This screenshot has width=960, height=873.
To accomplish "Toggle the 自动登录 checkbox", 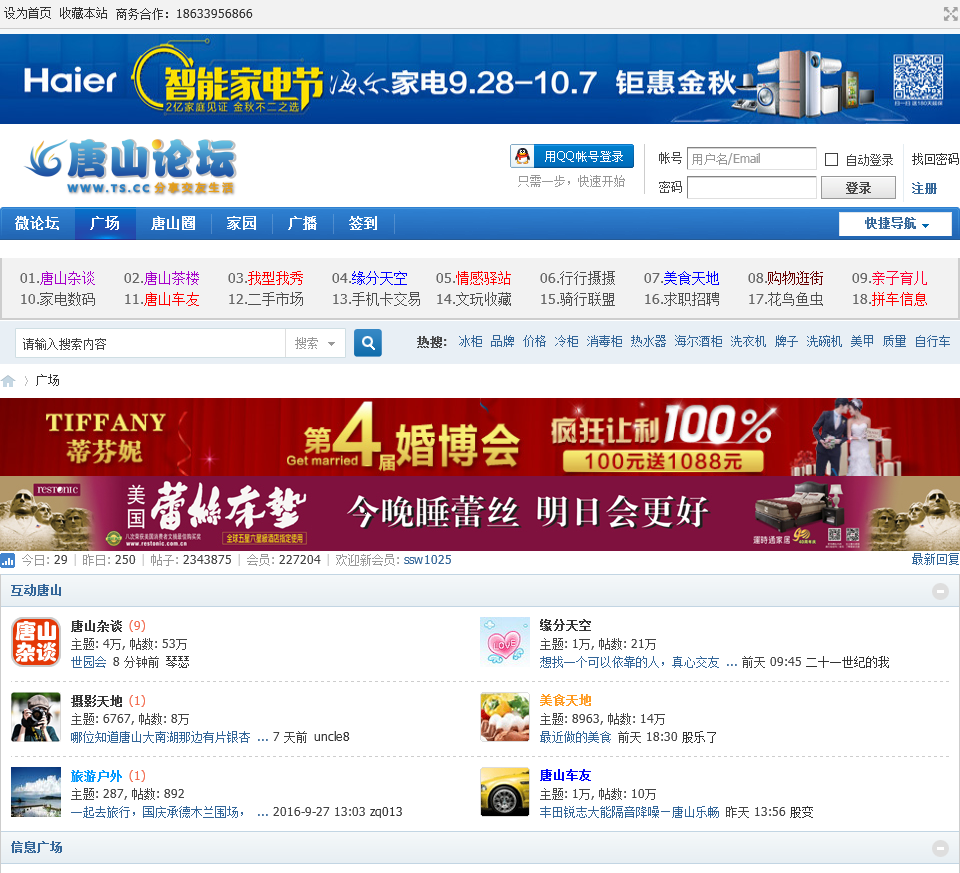I will pos(831,160).
